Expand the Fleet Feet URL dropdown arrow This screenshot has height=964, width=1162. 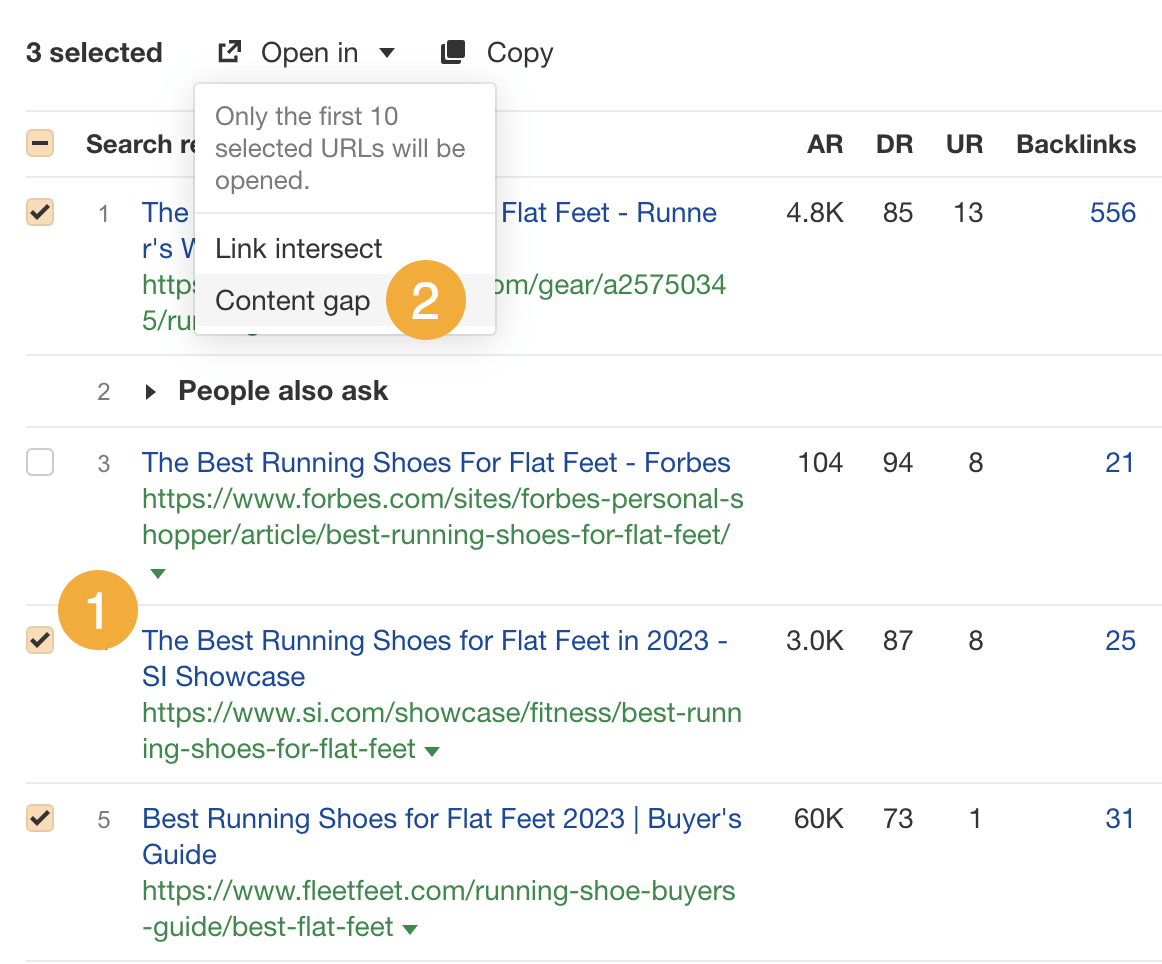tap(409, 926)
